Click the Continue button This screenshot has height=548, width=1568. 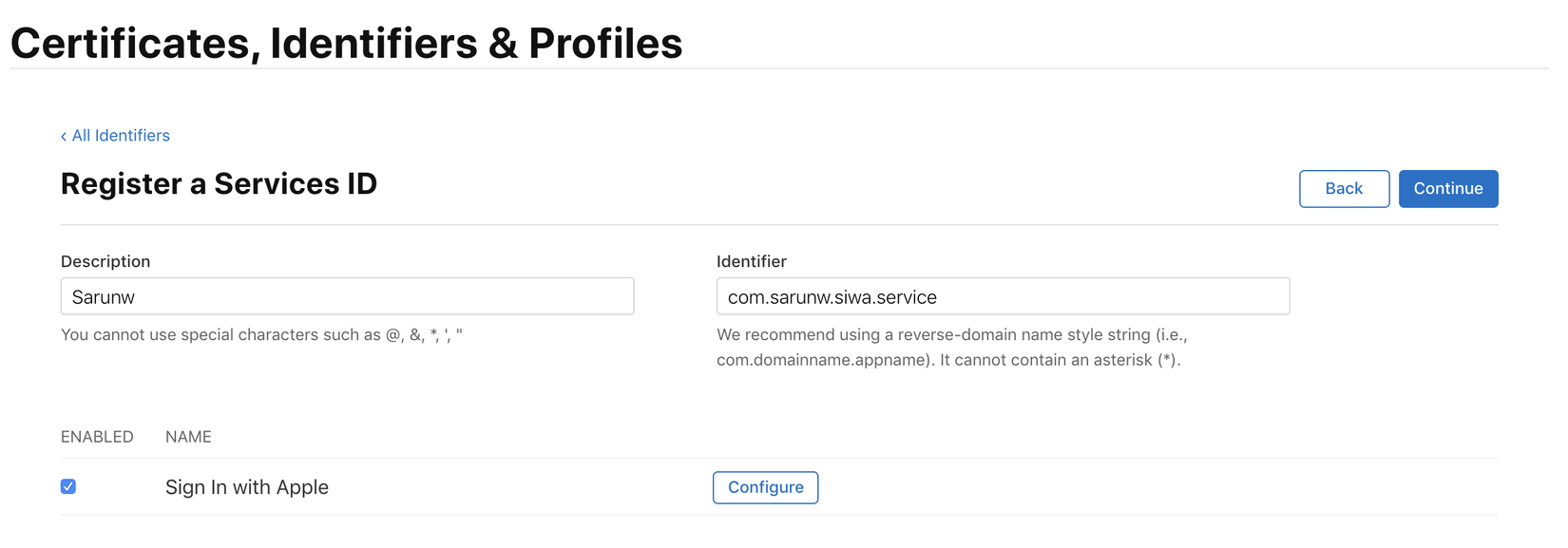pos(1447,188)
